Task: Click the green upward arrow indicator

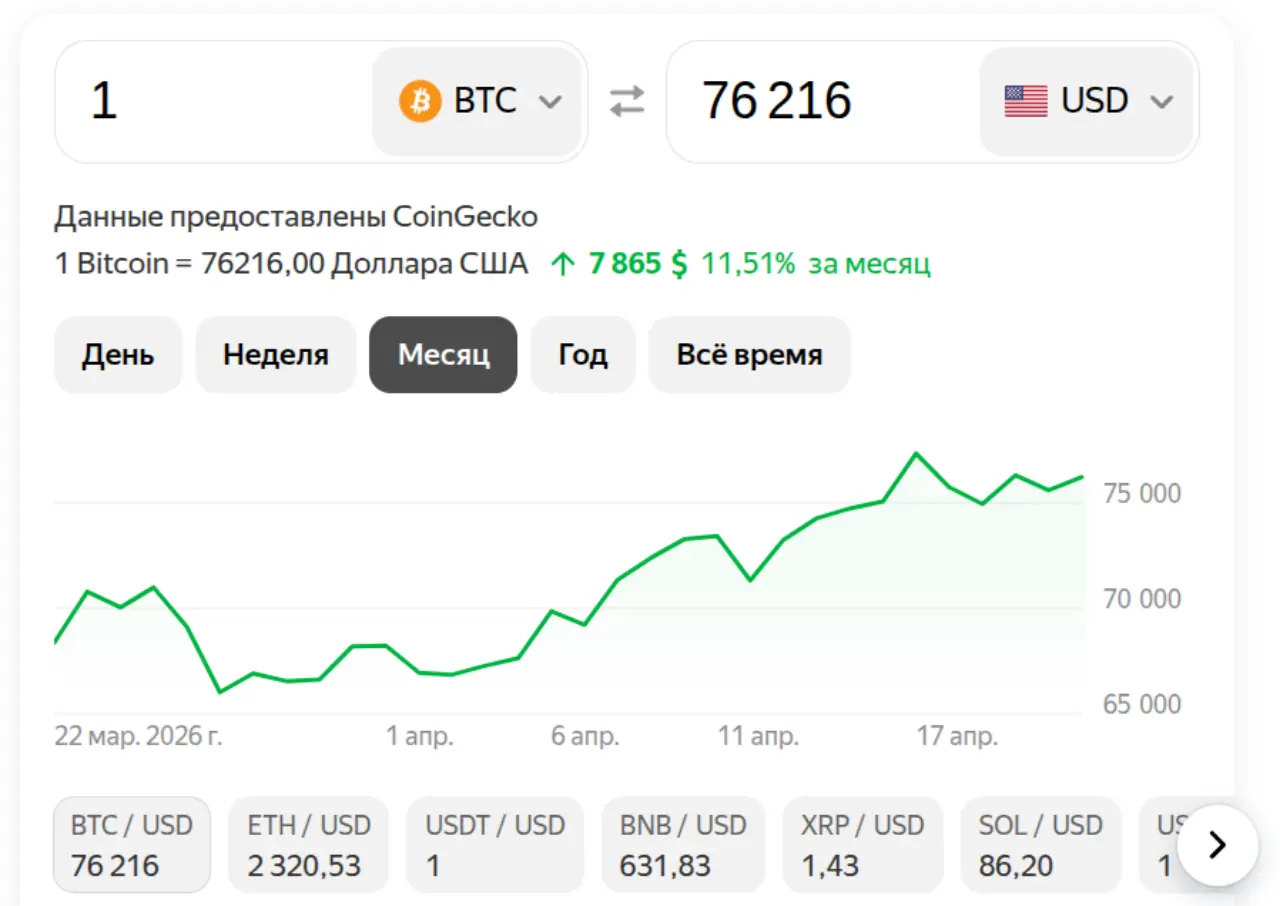Action: tap(563, 263)
